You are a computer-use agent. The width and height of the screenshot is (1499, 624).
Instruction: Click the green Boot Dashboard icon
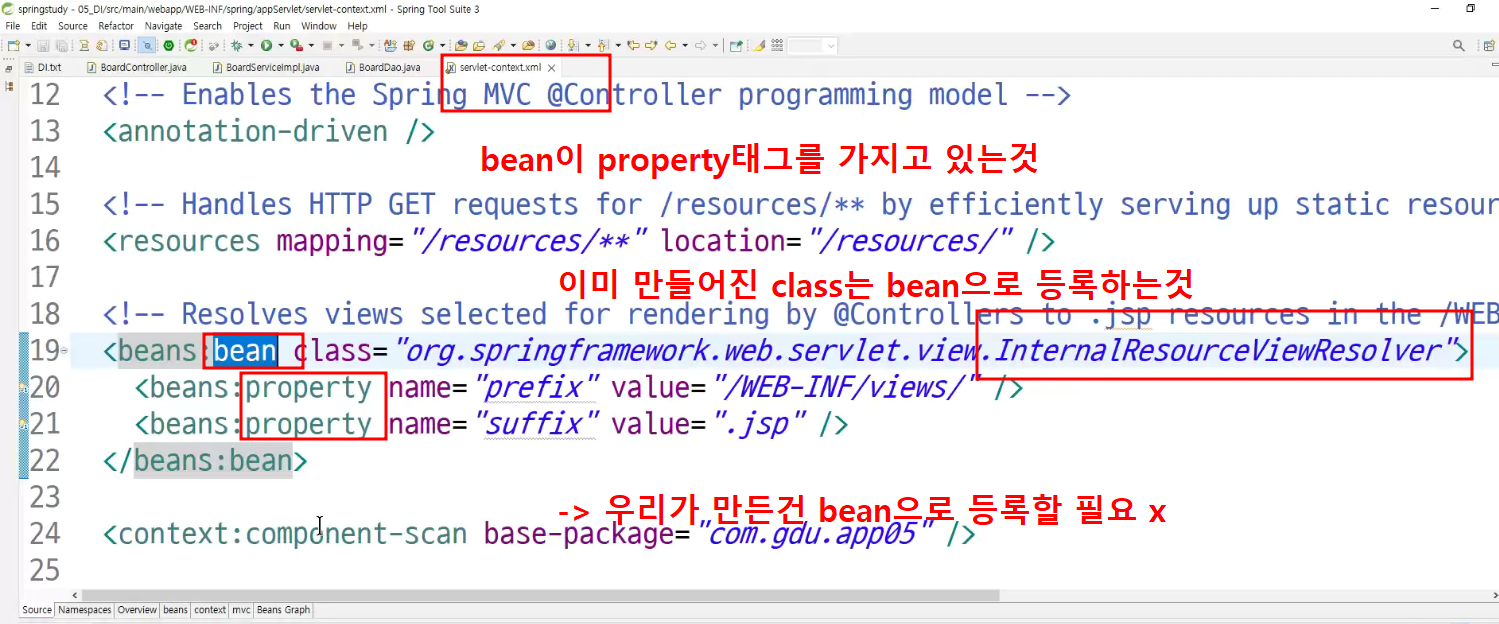click(168, 45)
